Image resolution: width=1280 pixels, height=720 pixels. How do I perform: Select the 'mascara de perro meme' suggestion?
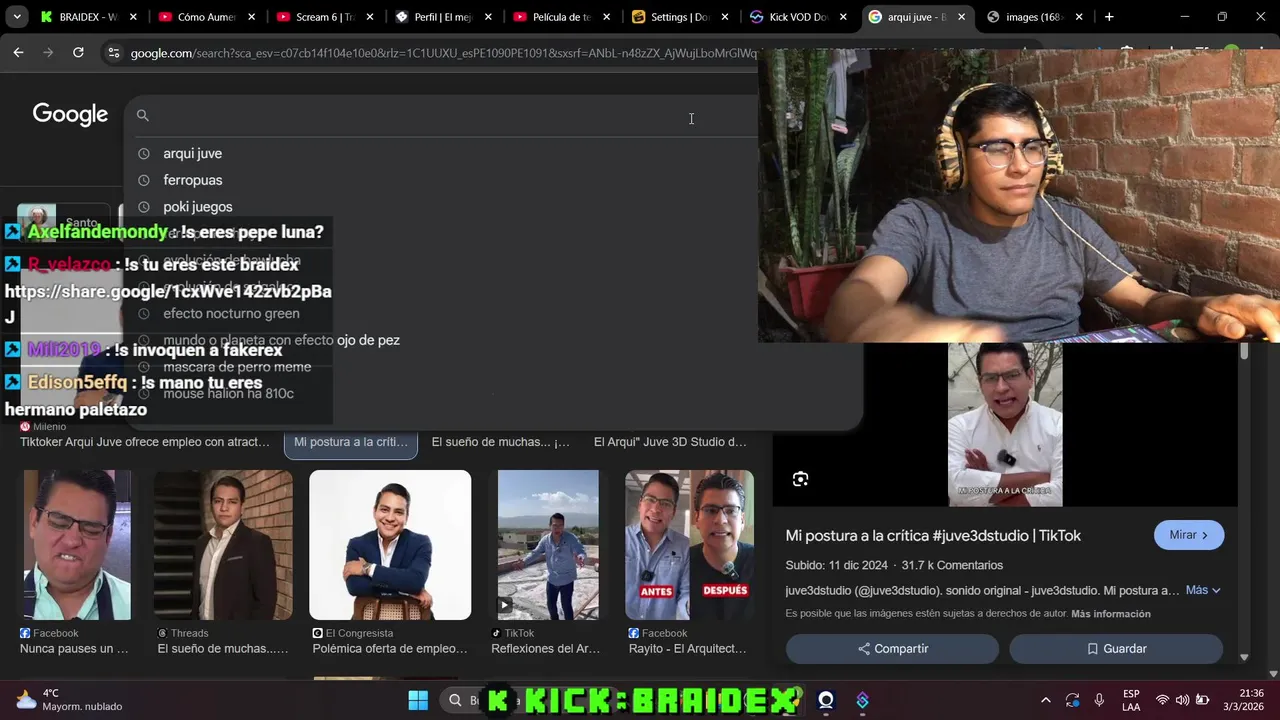237,367
